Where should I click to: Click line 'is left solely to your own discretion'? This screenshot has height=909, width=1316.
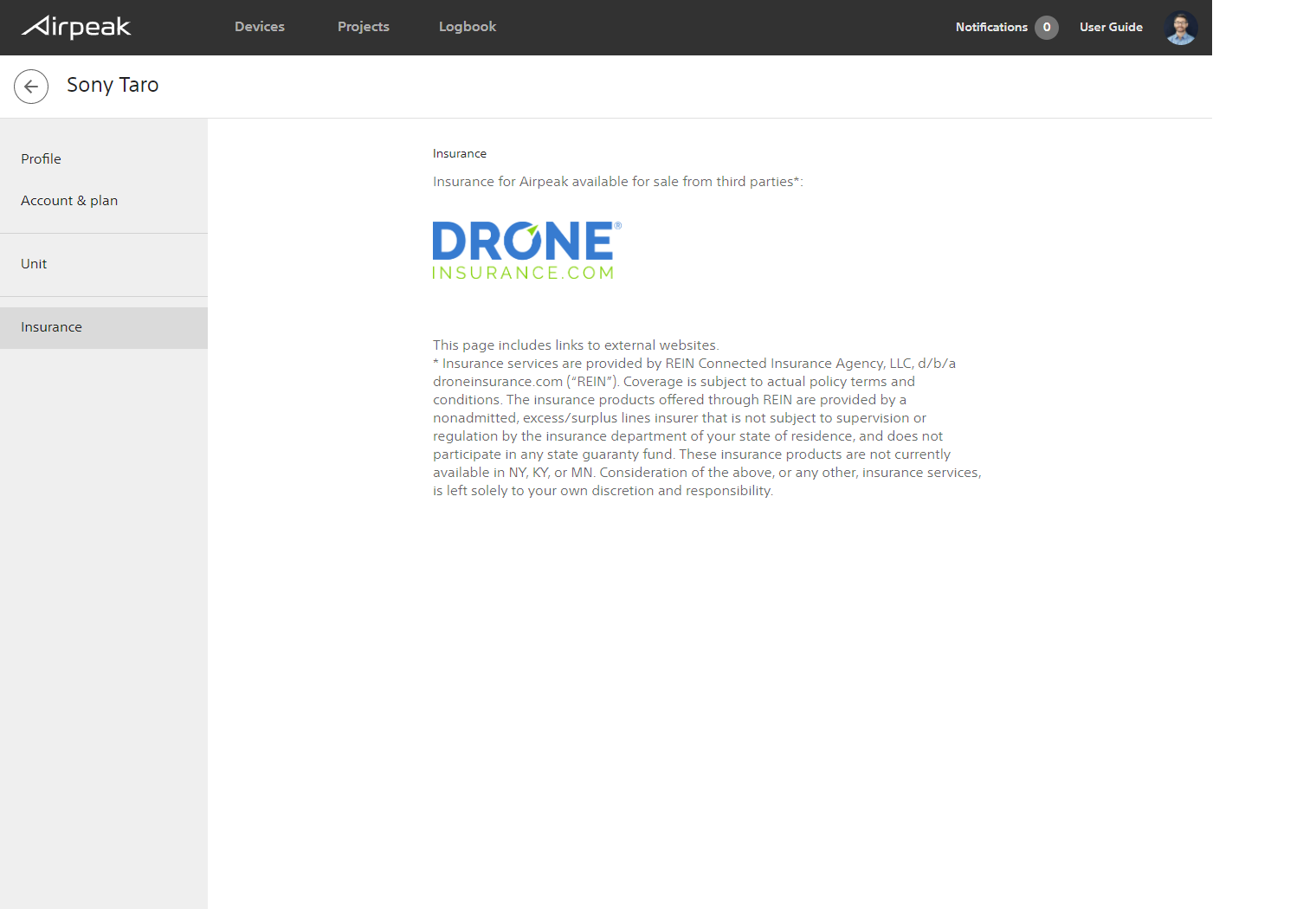pos(603,491)
